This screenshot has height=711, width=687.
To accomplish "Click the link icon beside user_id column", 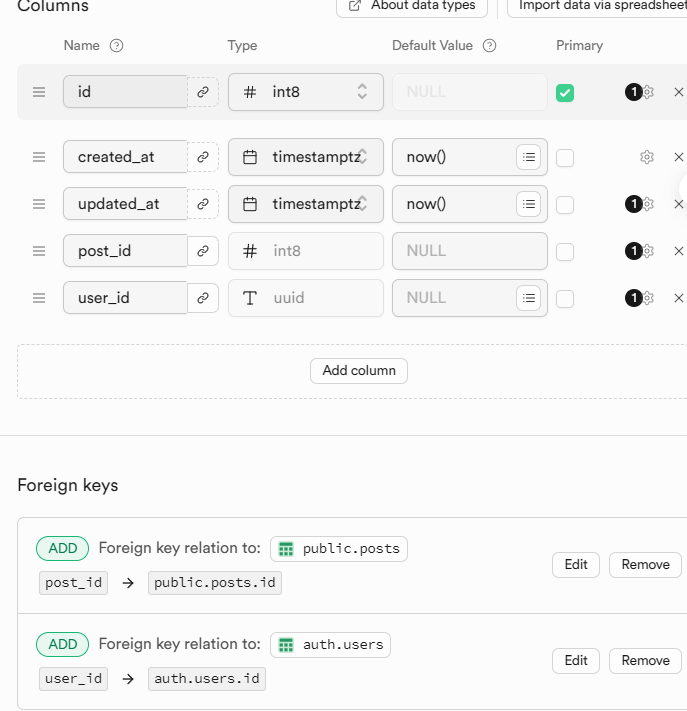I will [202, 298].
